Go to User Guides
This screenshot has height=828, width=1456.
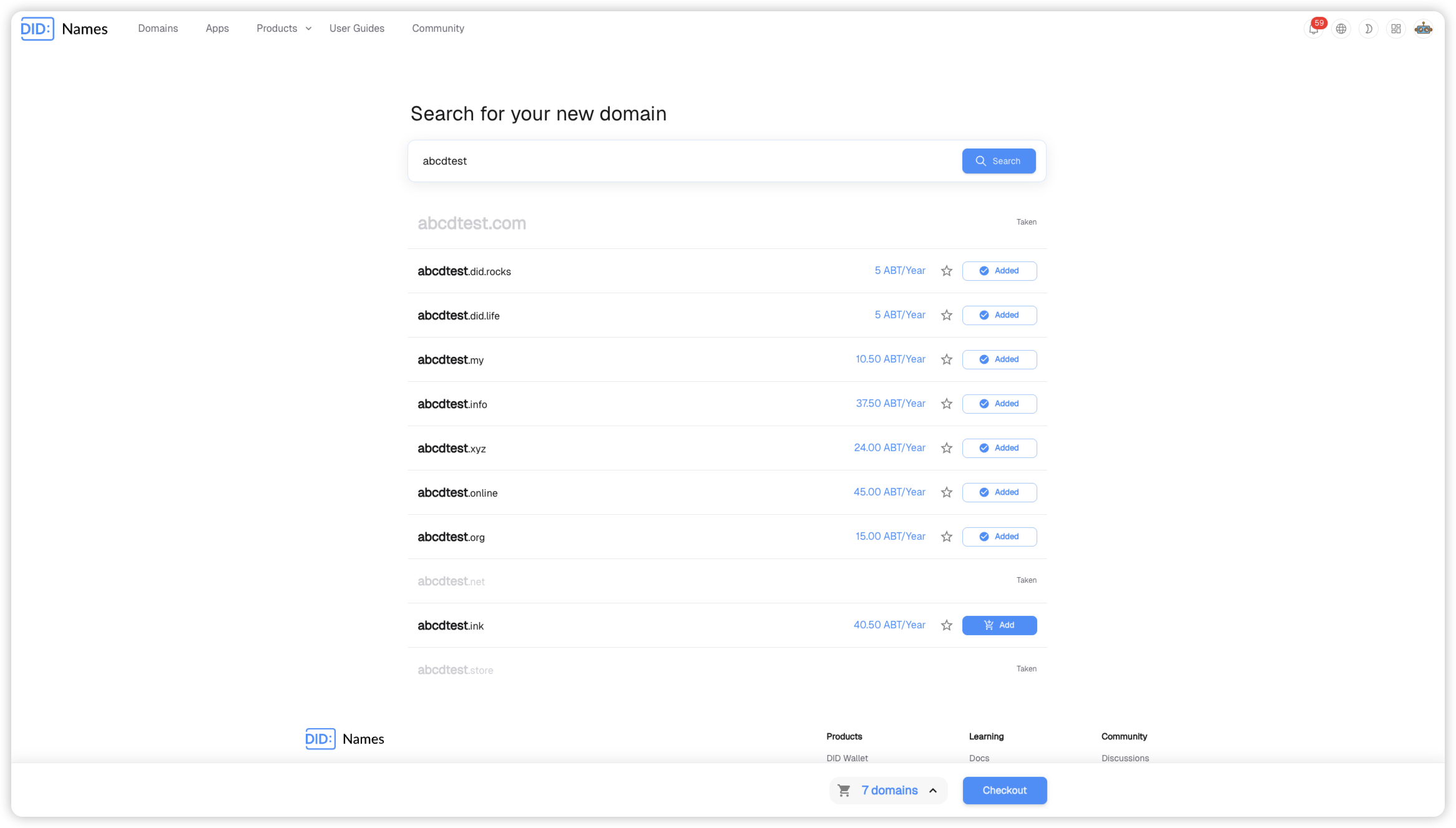point(357,29)
